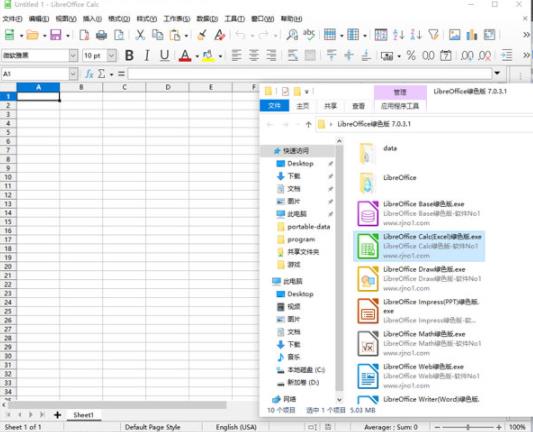This screenshot has height=432, width=533.
Task: Open the Paste options dropdown arrow
Action: click(186, 35)
